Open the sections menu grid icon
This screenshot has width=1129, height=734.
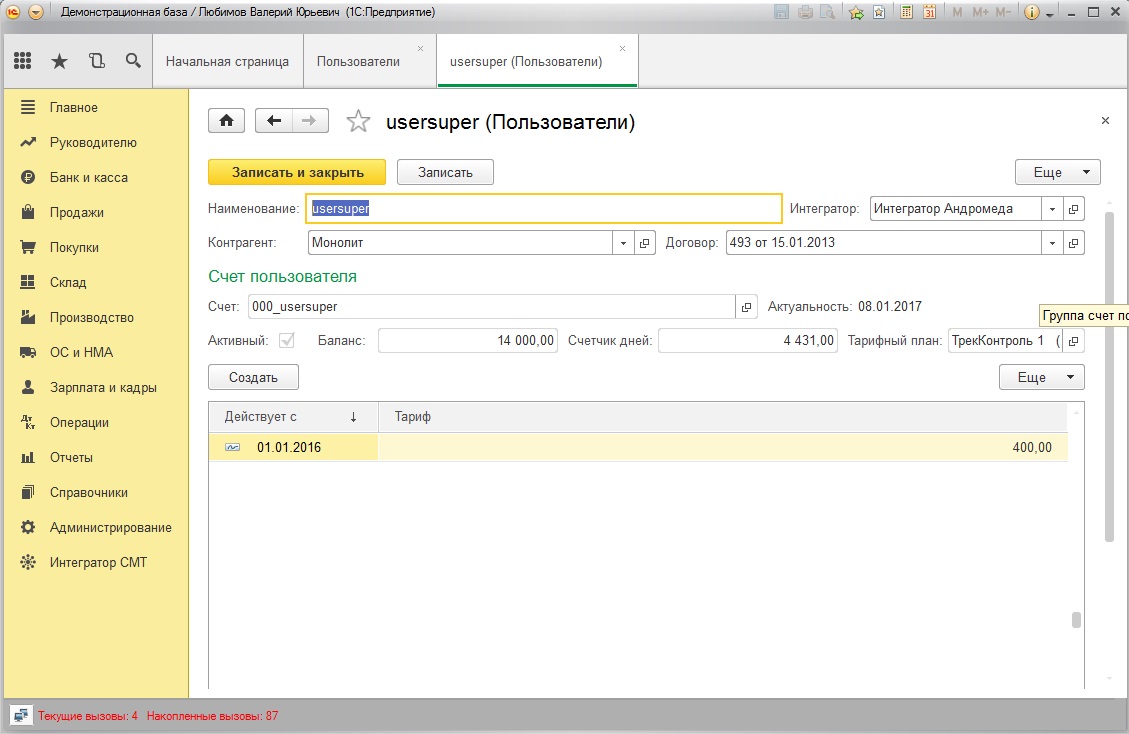pos(22,61)
